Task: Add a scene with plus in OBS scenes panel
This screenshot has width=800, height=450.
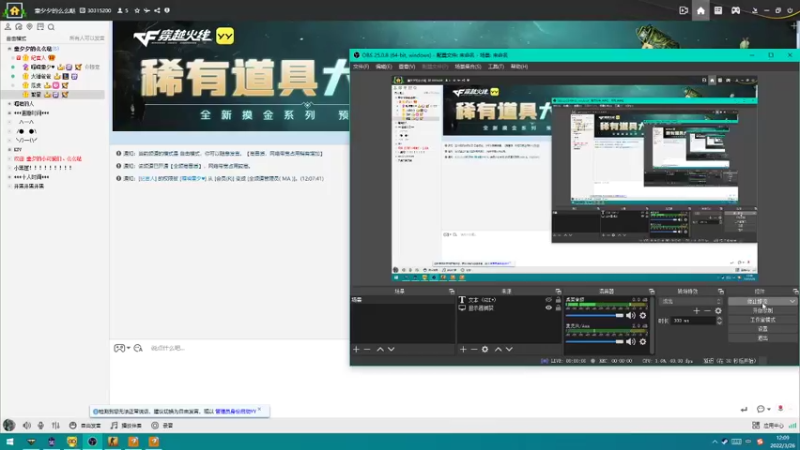Action: [356, 349]
